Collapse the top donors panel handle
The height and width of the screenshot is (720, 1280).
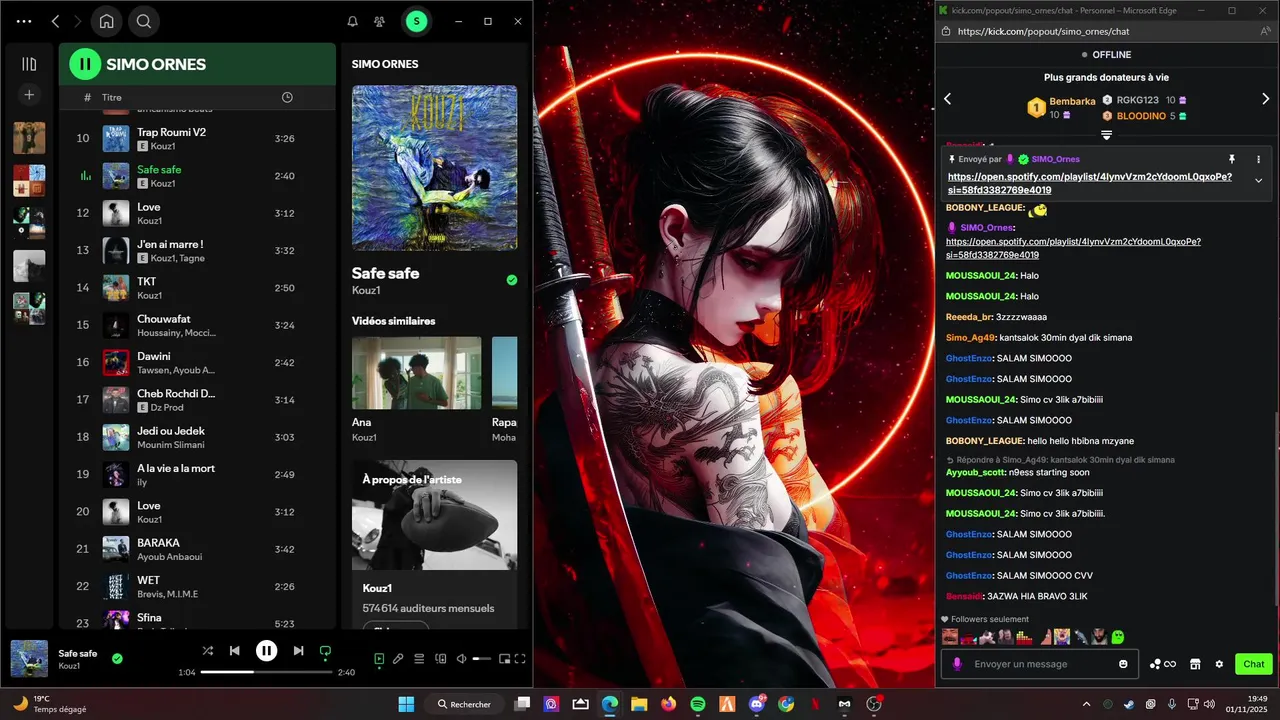pos(1107,135)
